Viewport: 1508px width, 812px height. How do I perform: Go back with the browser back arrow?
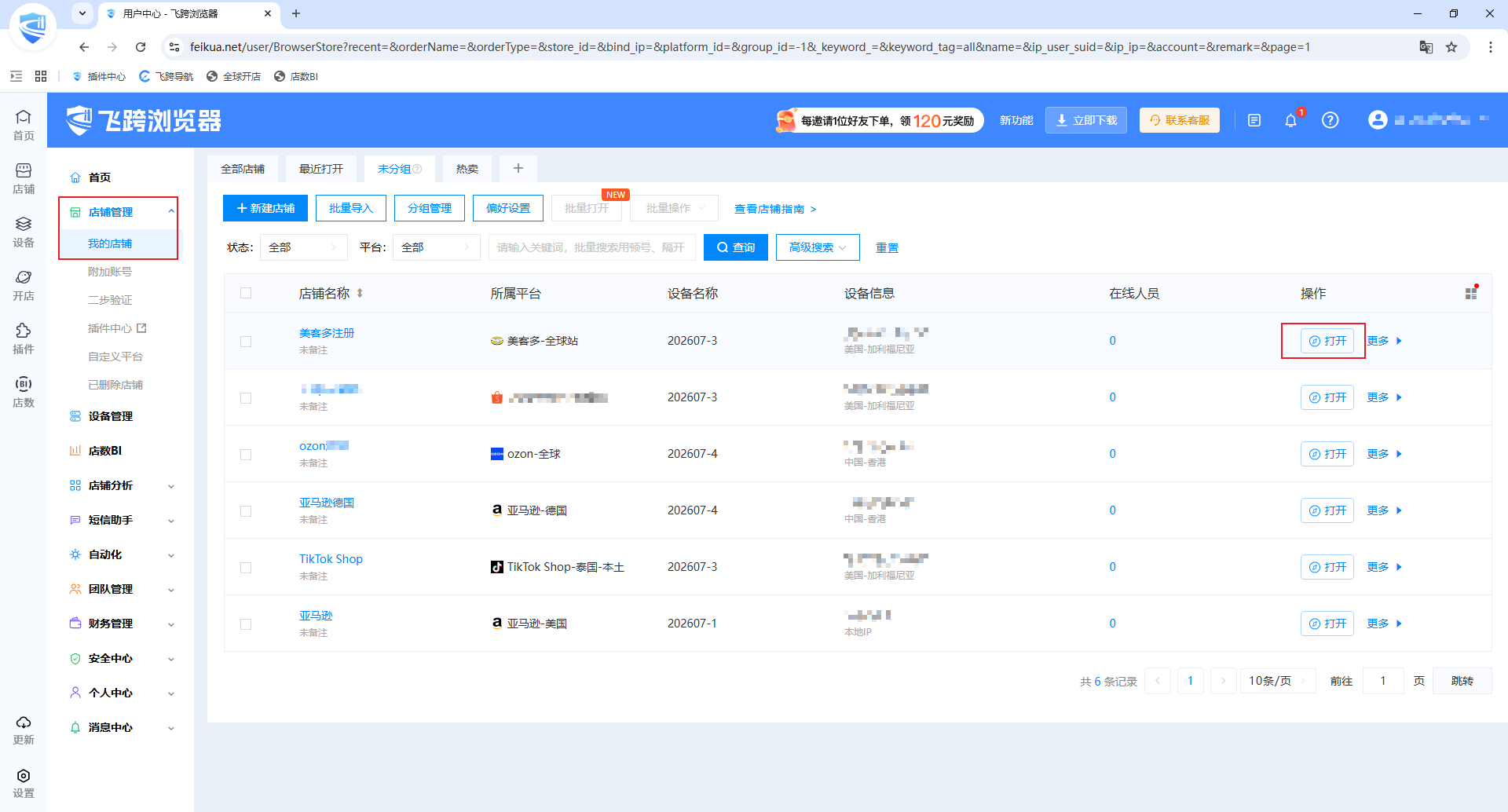pos(84,47)
